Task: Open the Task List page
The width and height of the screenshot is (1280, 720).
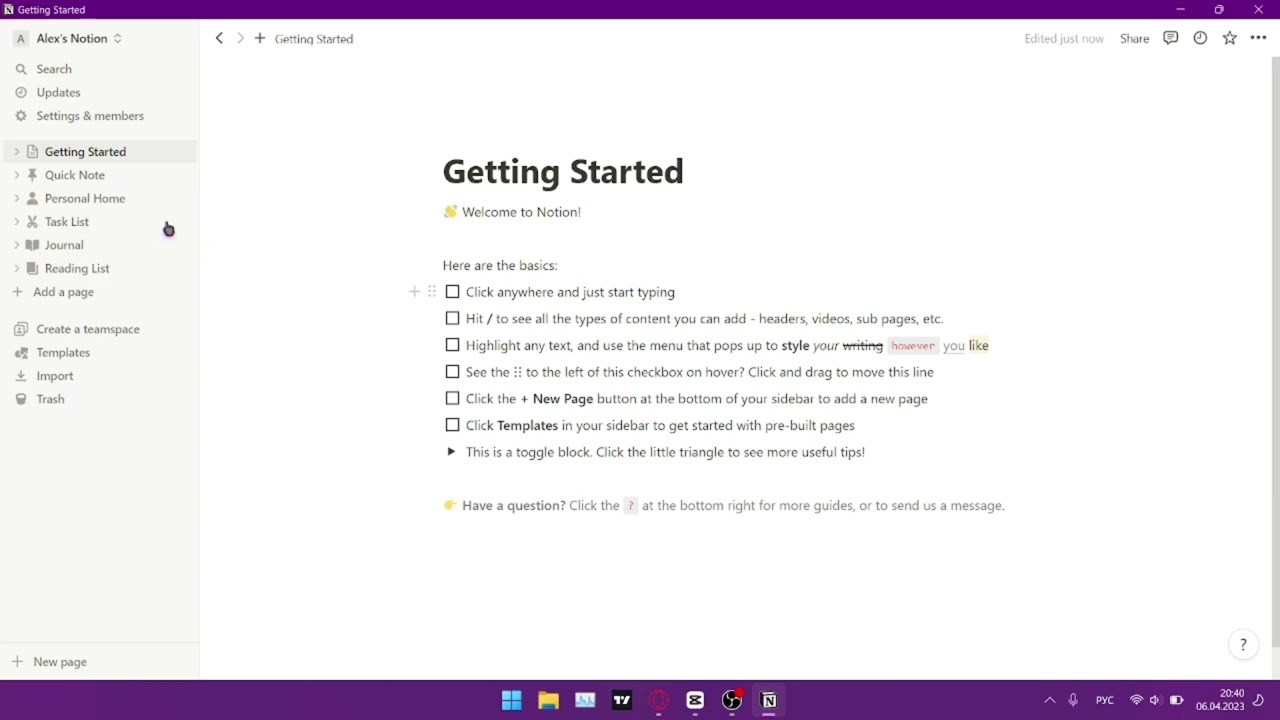Action: pyautogui.click(x=67, y=222)
